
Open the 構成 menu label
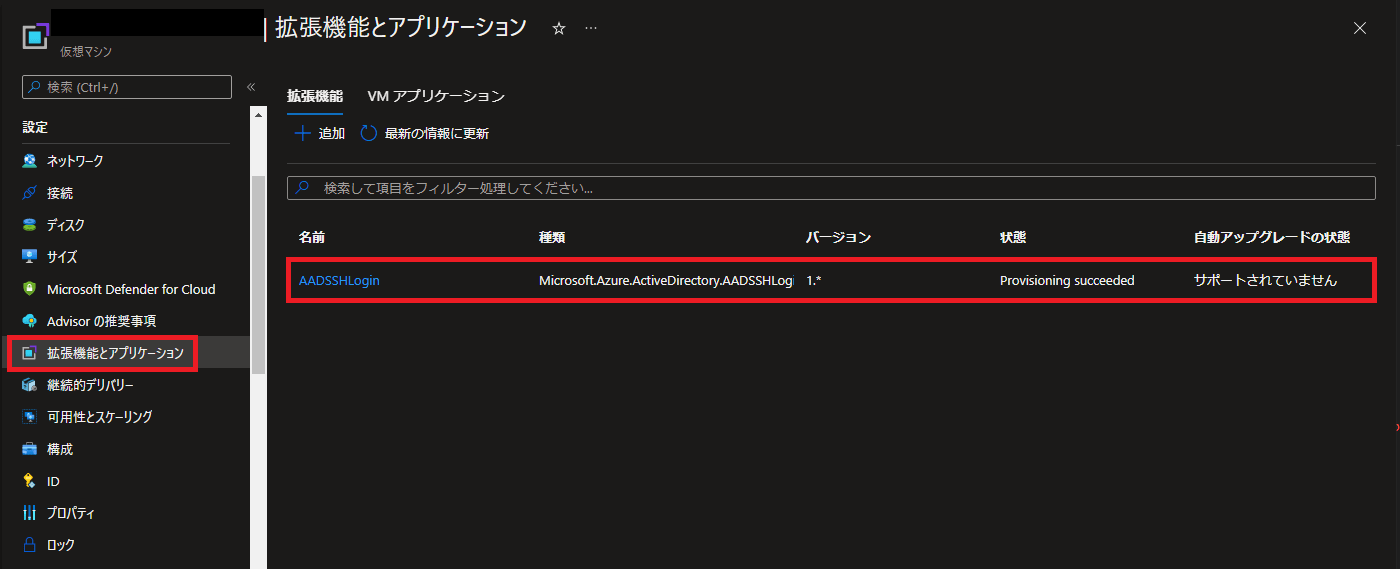[x=60, y=449]
